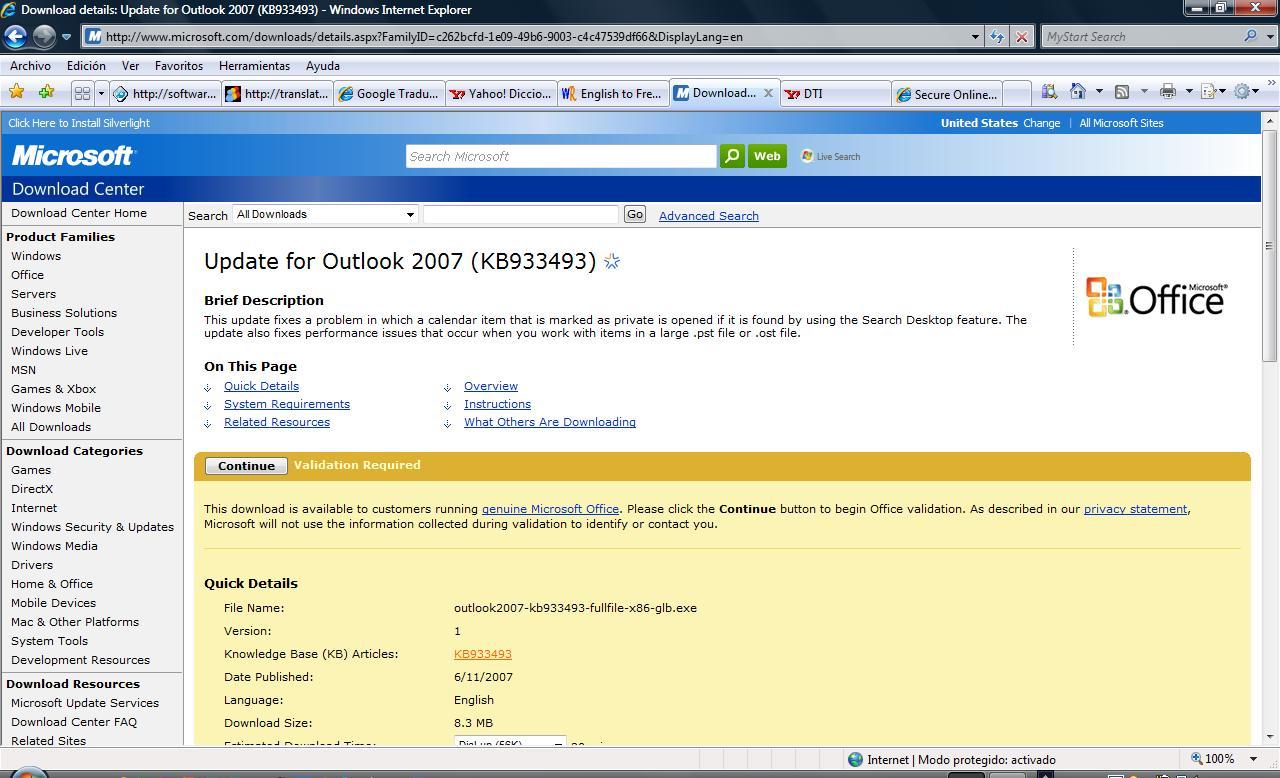Switch to the Google Traductor tab
The height and width of the screenshot is (778, 1280).
click(388, 93)
